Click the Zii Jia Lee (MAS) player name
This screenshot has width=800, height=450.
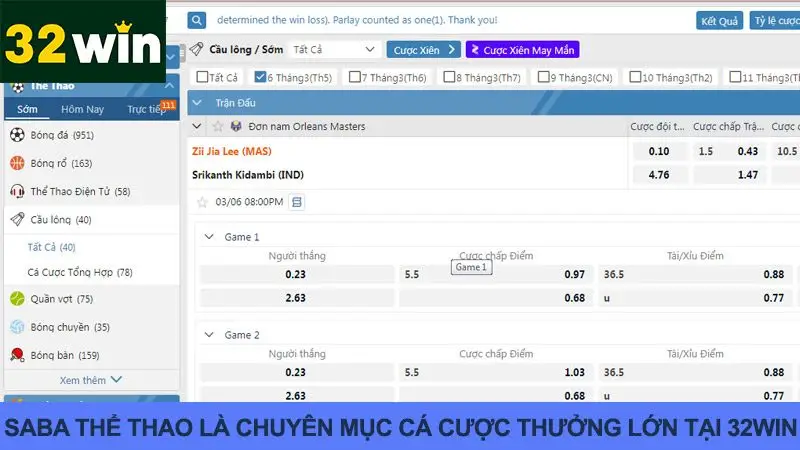pos(232,151)
